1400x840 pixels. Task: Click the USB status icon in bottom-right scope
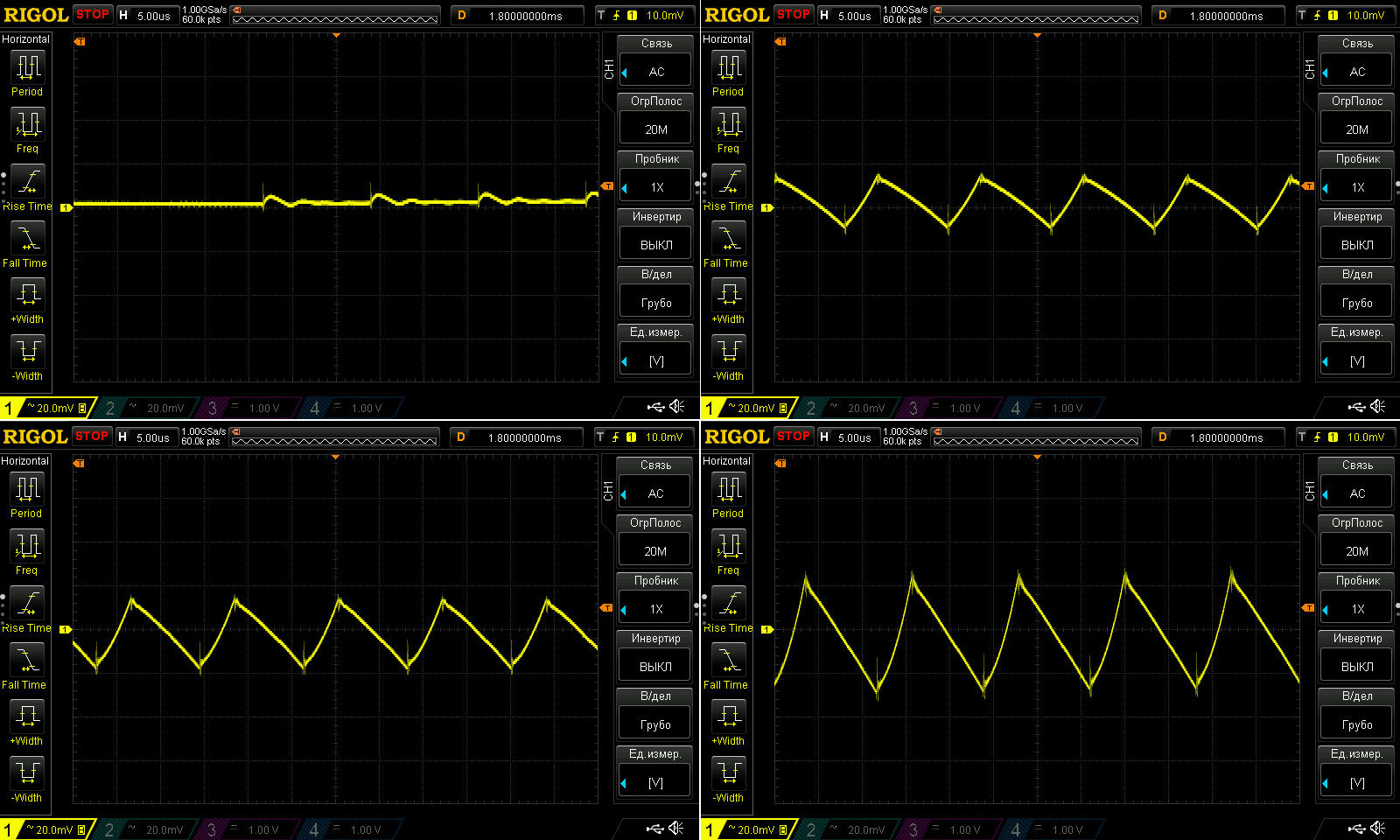coord(1356,828)
